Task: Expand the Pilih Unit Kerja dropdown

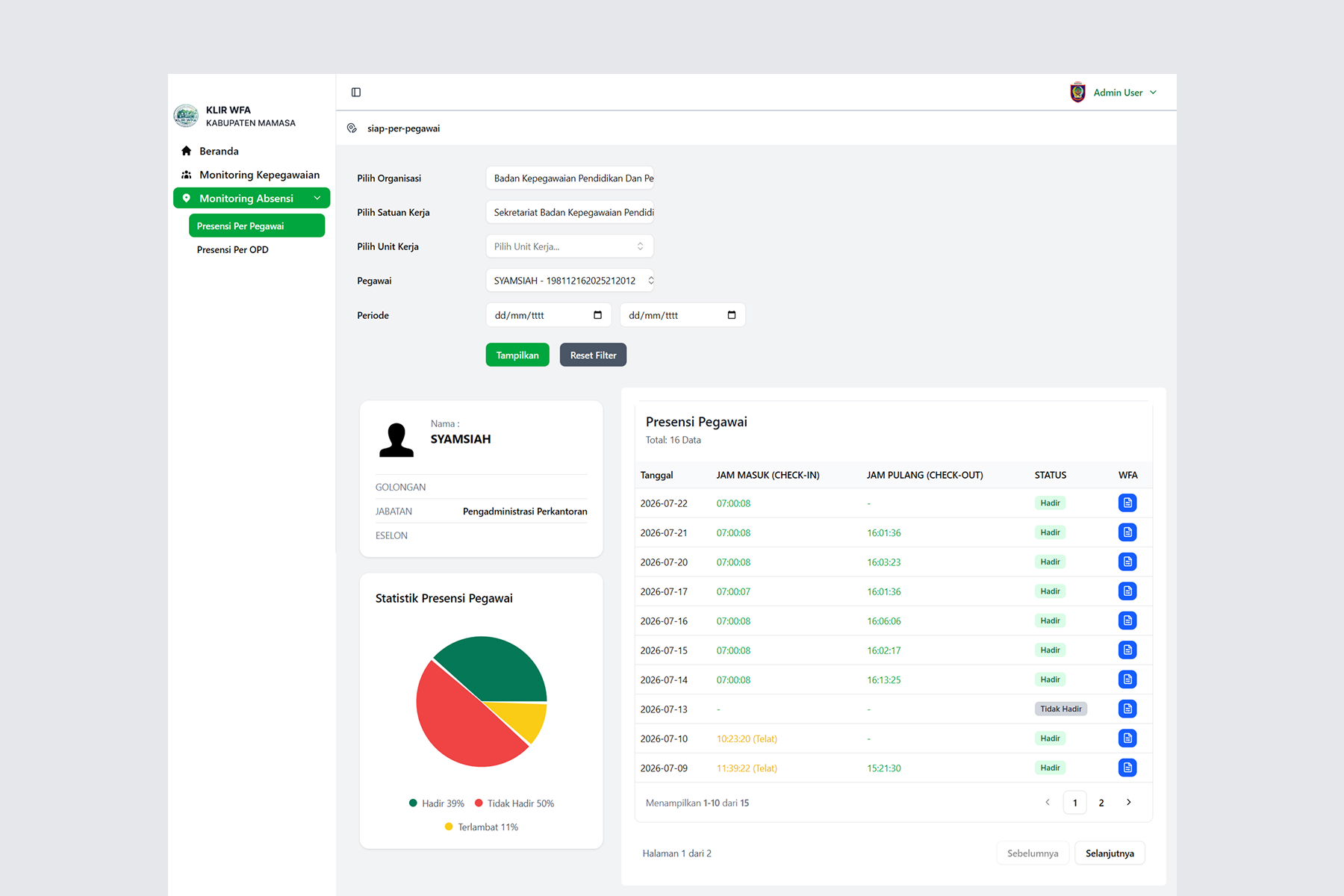Action: [x=570, y=246]
